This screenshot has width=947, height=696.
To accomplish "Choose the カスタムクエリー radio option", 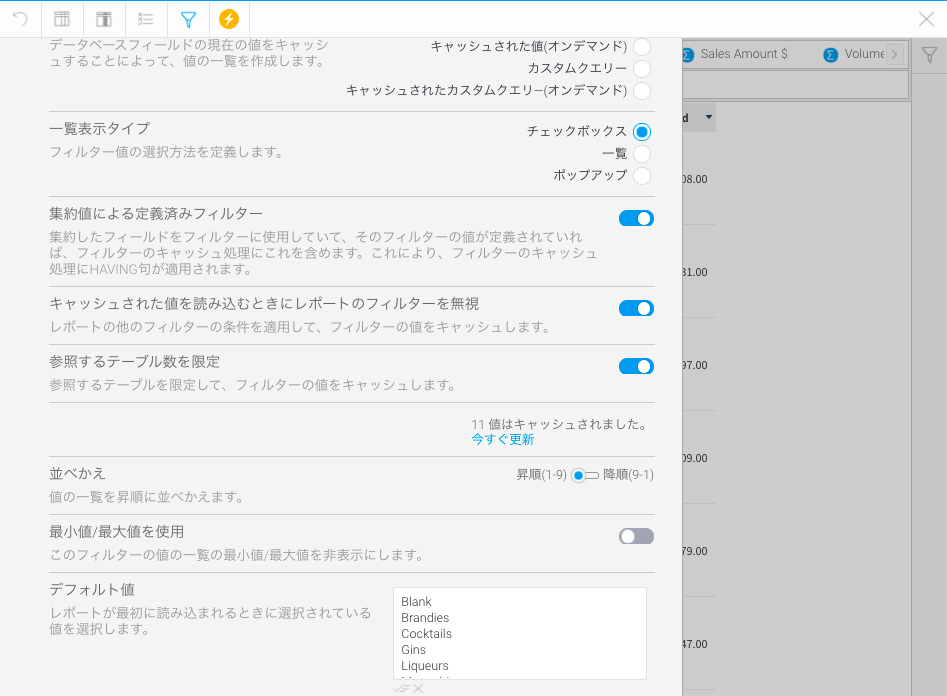I will click(642, 69).
